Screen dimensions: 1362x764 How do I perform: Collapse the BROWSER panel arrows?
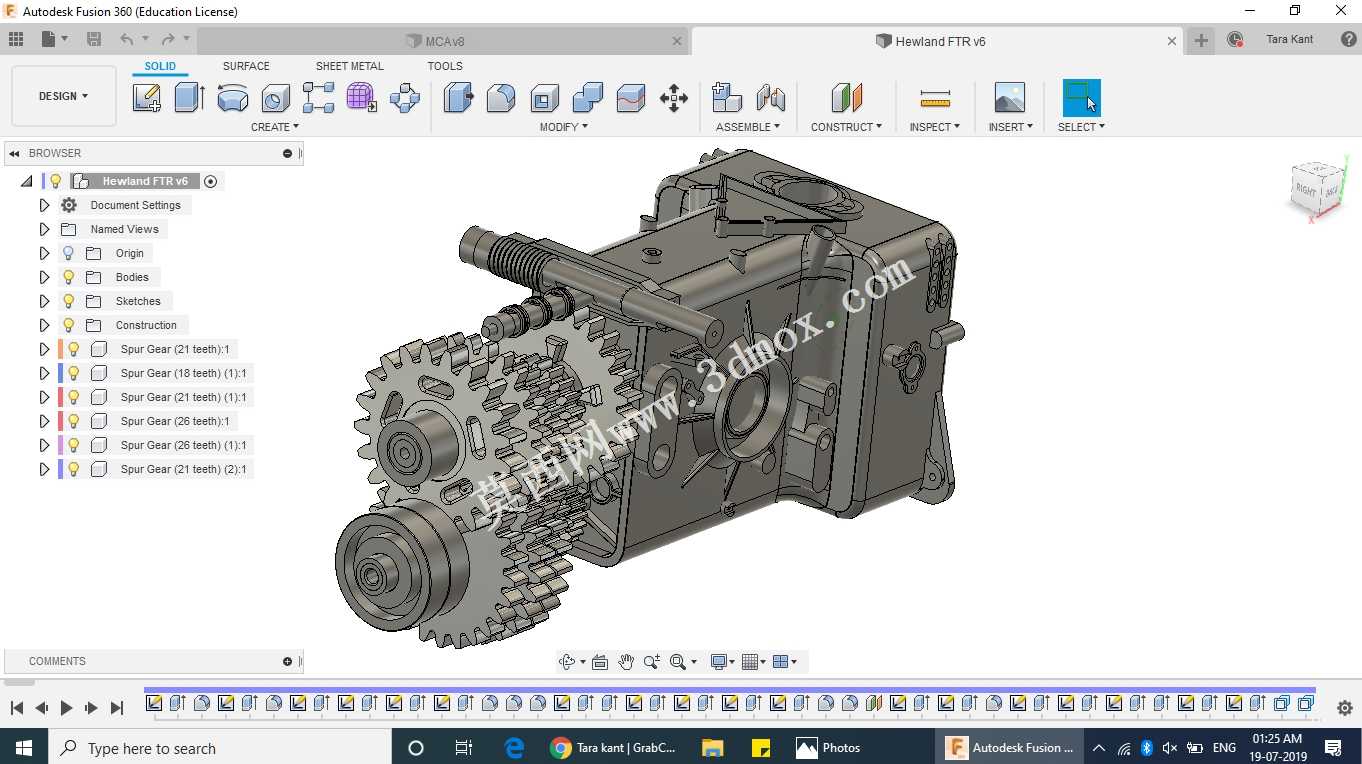(x=14, y=153)
